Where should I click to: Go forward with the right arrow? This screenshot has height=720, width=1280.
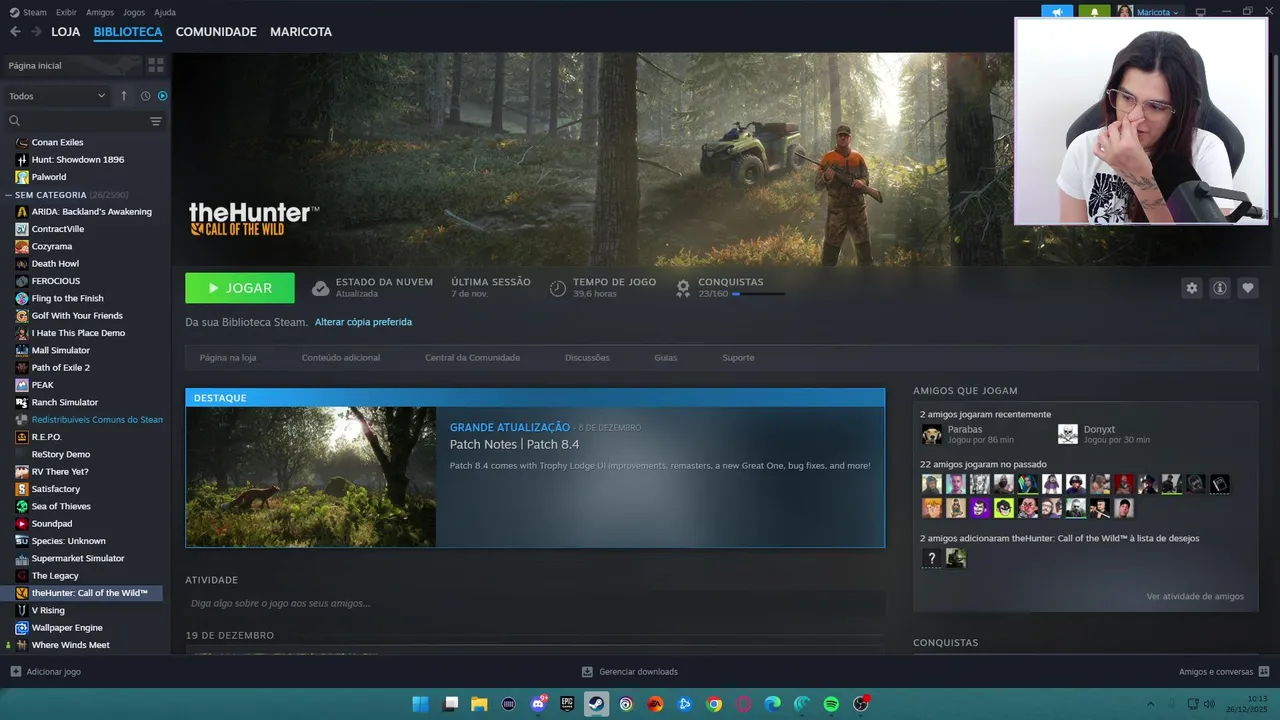36,32
